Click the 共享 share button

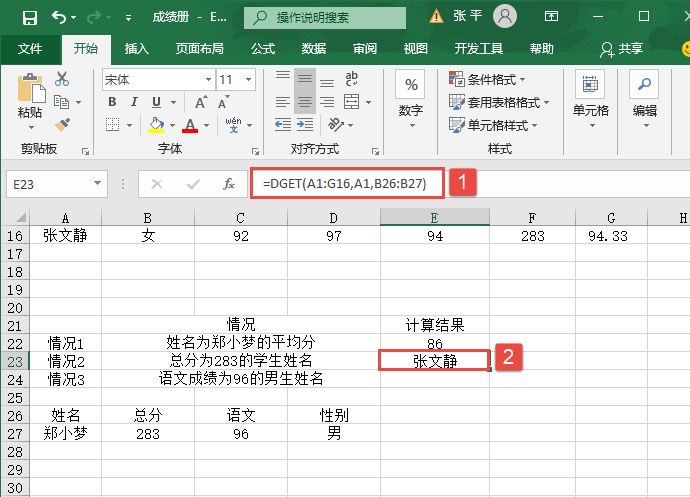tap(621, 48)
